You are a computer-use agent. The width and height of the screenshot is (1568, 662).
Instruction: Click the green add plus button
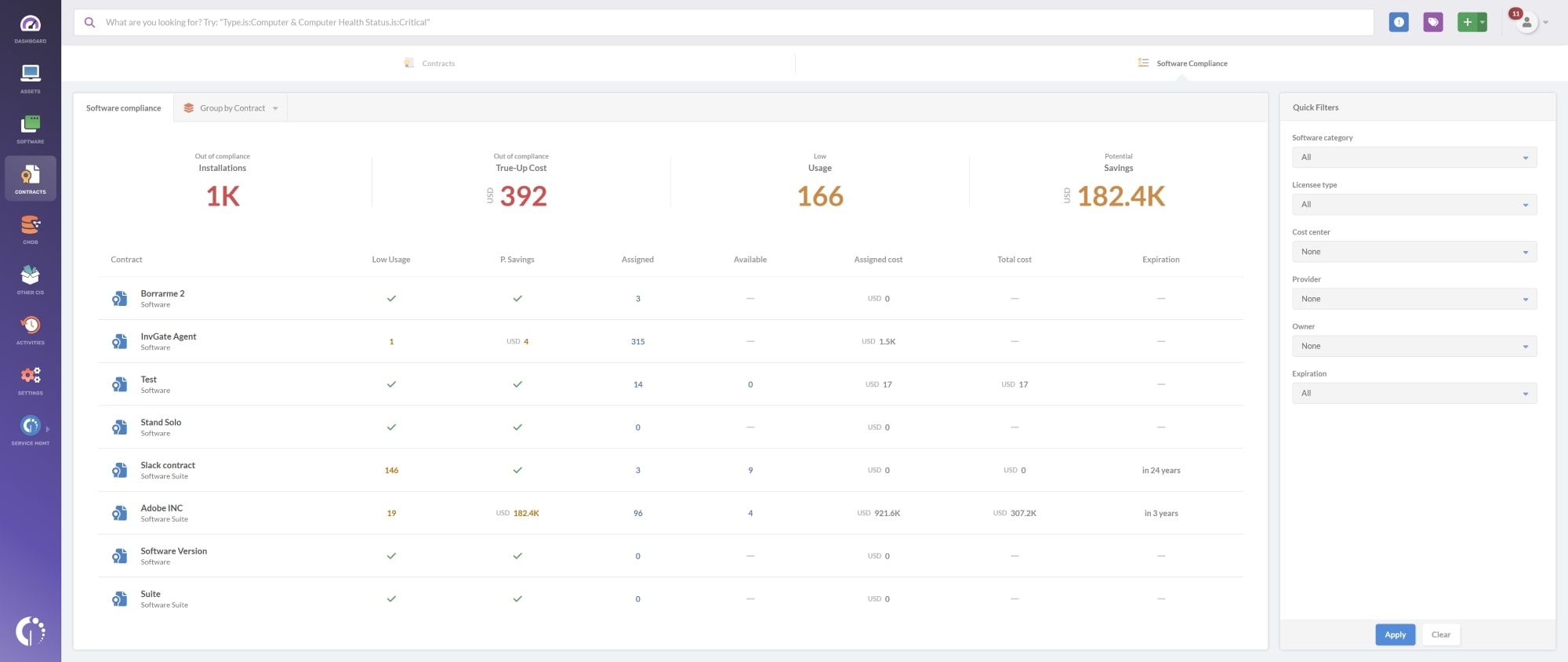coord(1468,22)
